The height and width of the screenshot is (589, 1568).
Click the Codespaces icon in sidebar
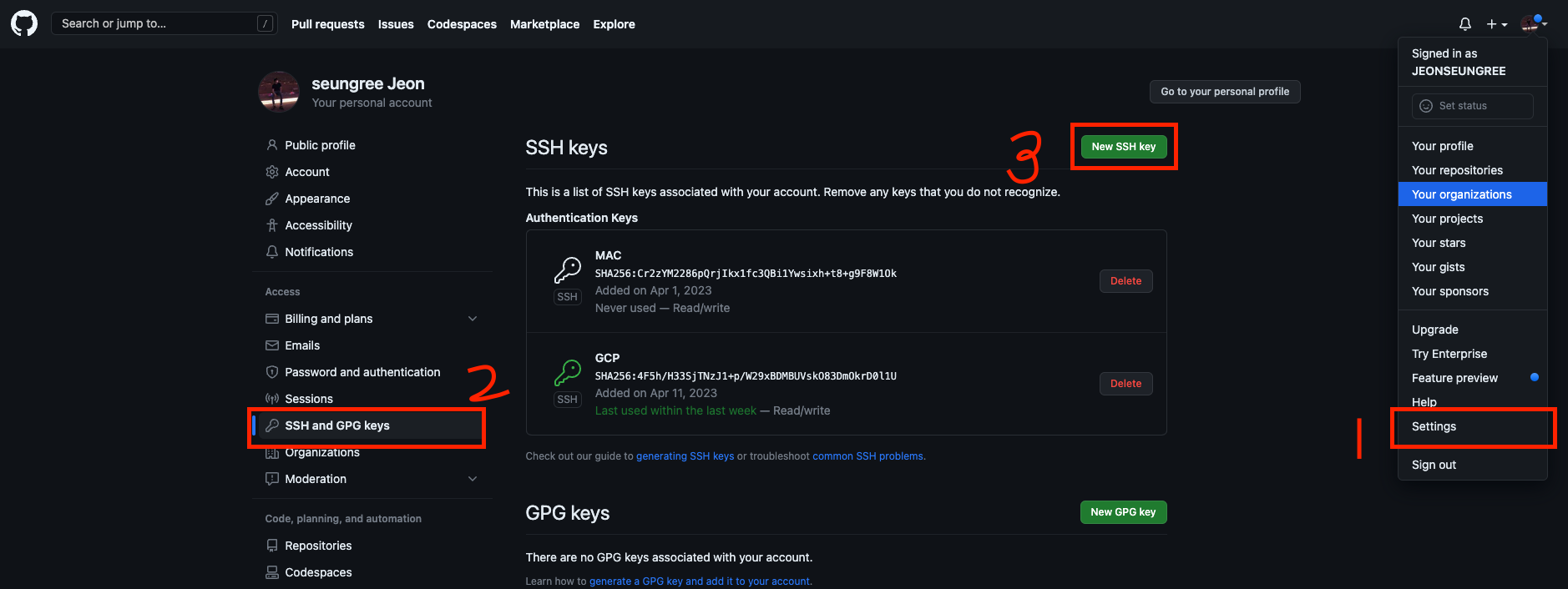[272, 572]
